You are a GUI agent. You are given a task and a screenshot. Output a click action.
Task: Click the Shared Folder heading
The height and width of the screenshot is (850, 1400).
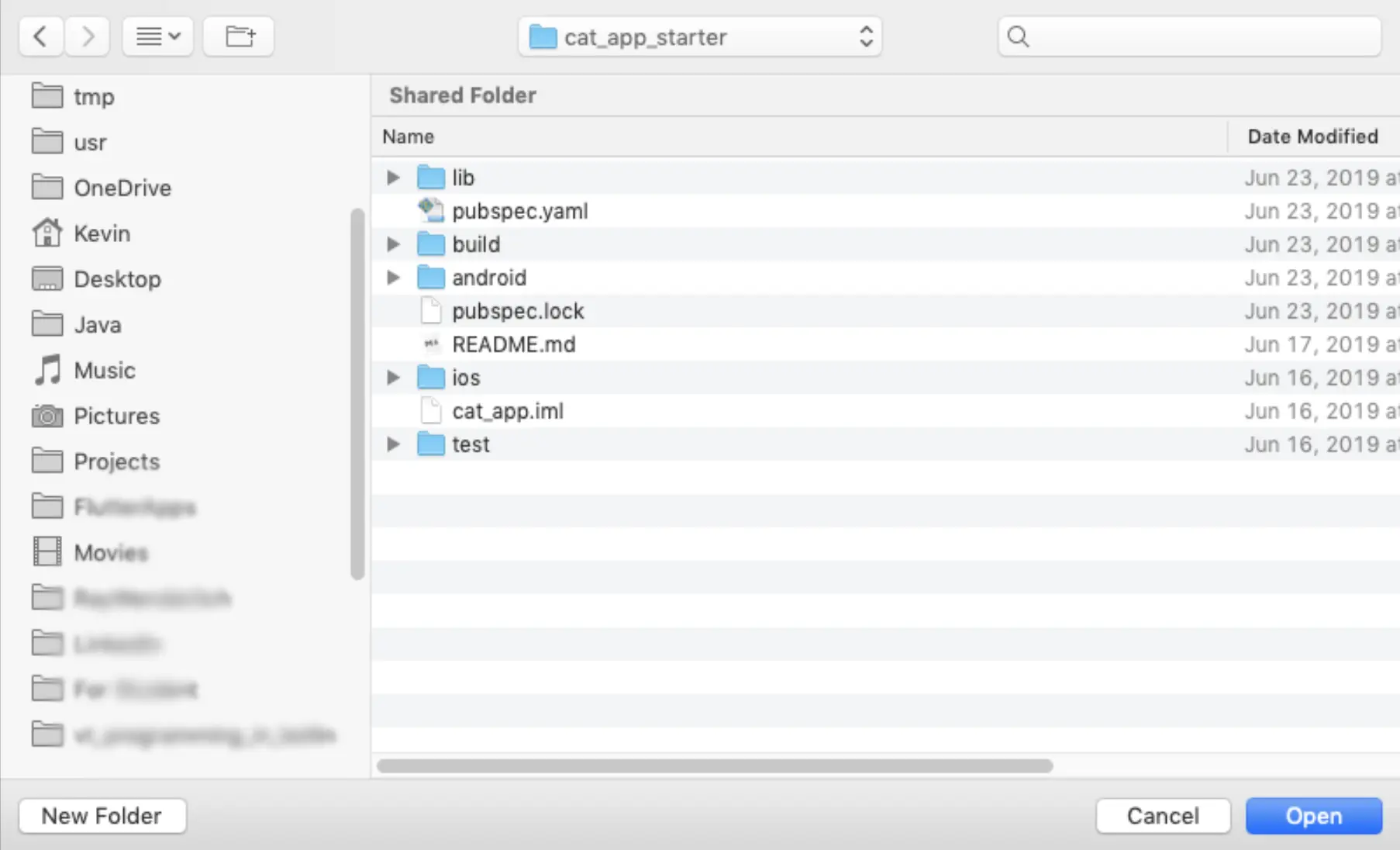click(x=463, y=95)
